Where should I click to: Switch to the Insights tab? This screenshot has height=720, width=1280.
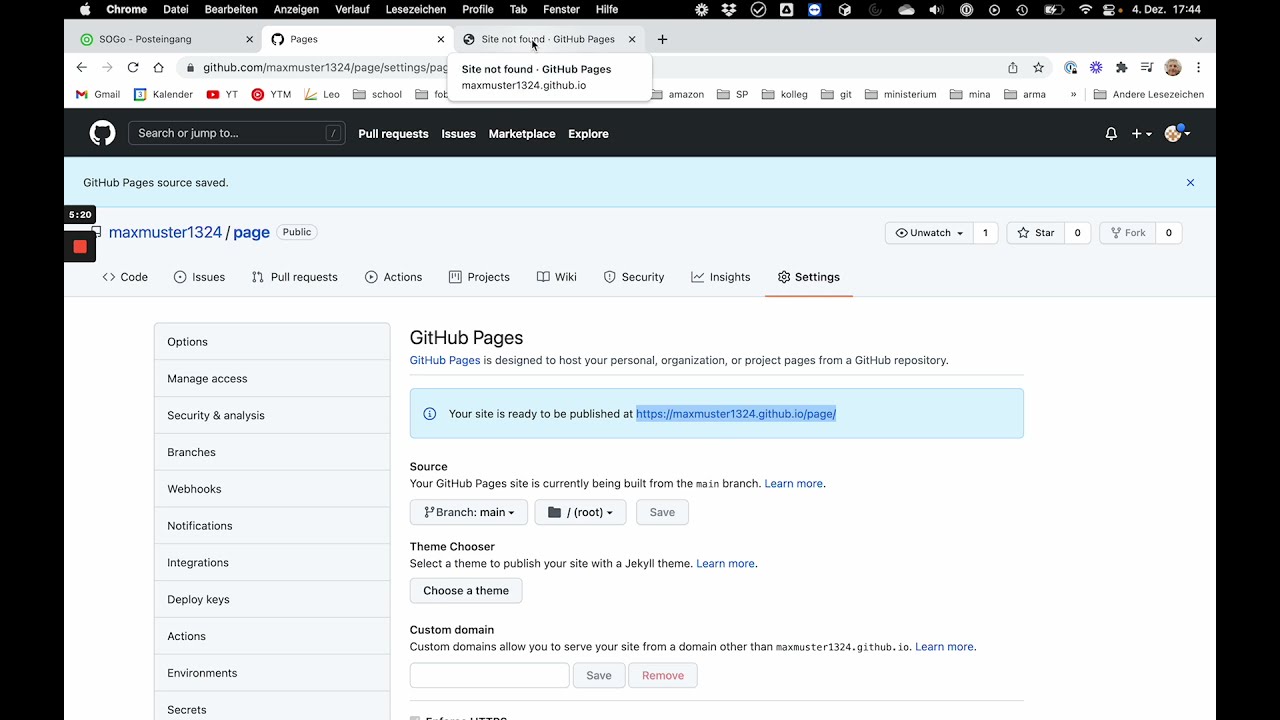pyautogui.click(x=720, y=277)
